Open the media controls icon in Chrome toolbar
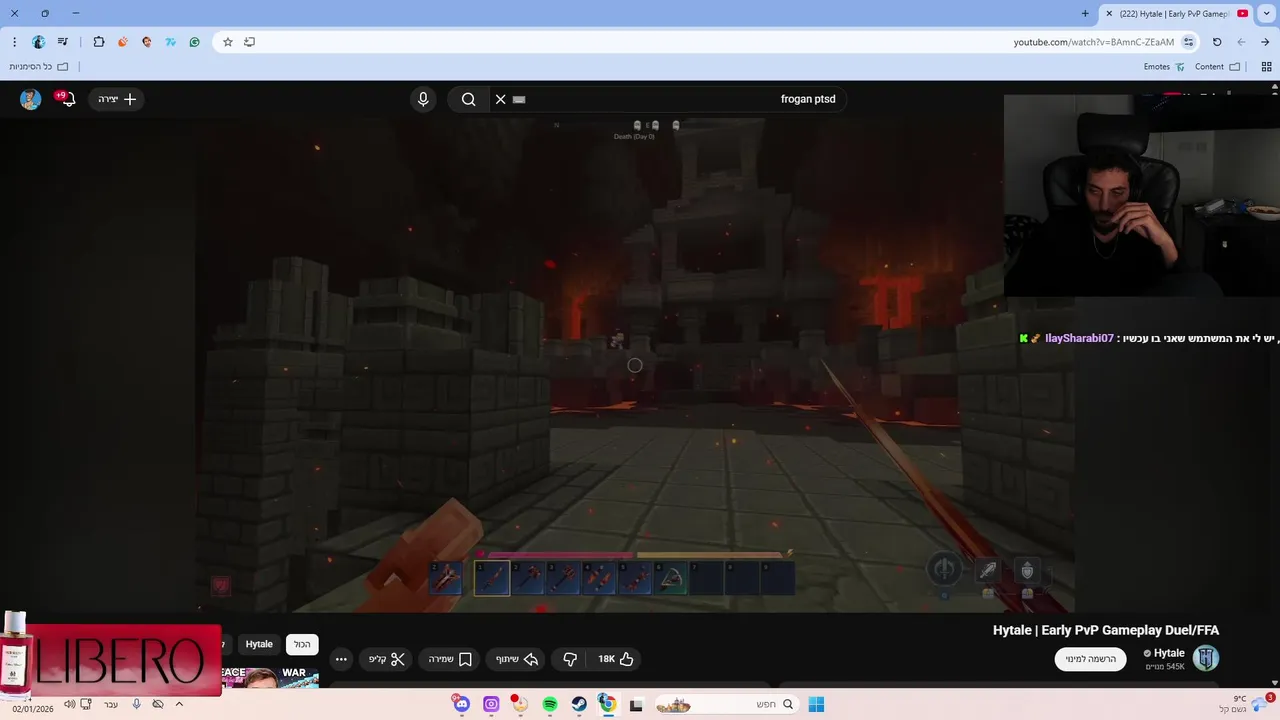This screenshot has width=1280, height=720. [x=63, y=42]
